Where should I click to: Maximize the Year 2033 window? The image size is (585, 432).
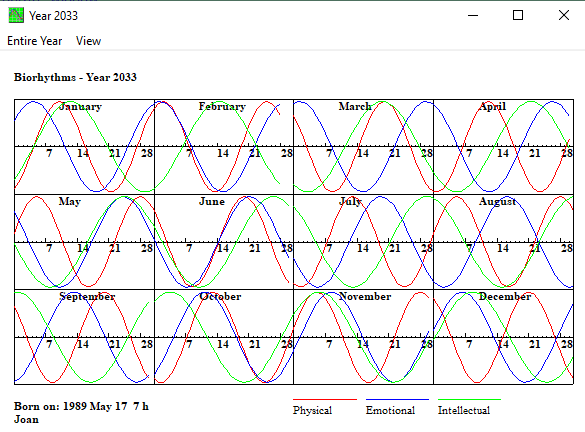pyautogui.click(x=518, y=15)
